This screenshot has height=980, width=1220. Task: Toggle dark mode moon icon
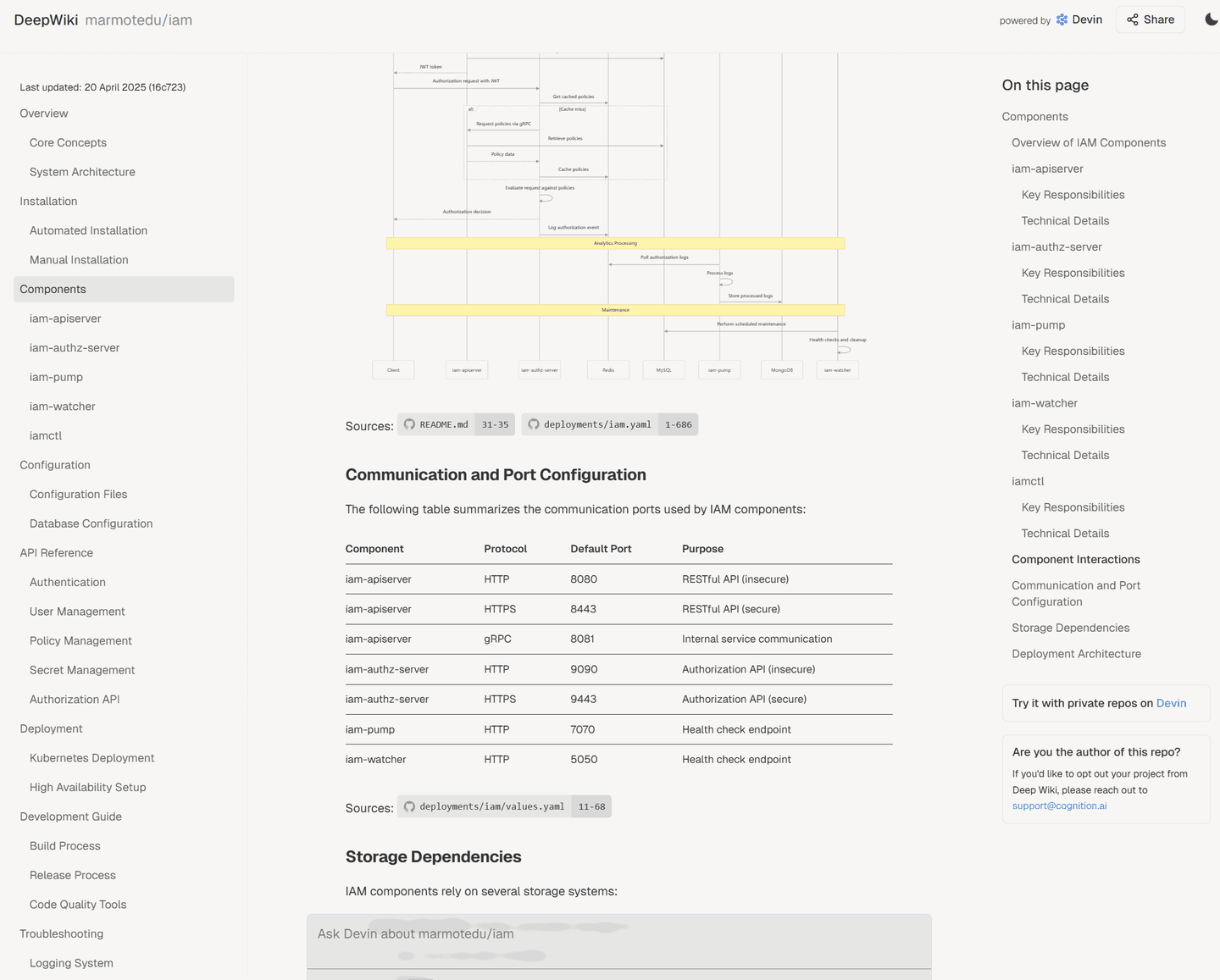click(x=1211, y=19)
